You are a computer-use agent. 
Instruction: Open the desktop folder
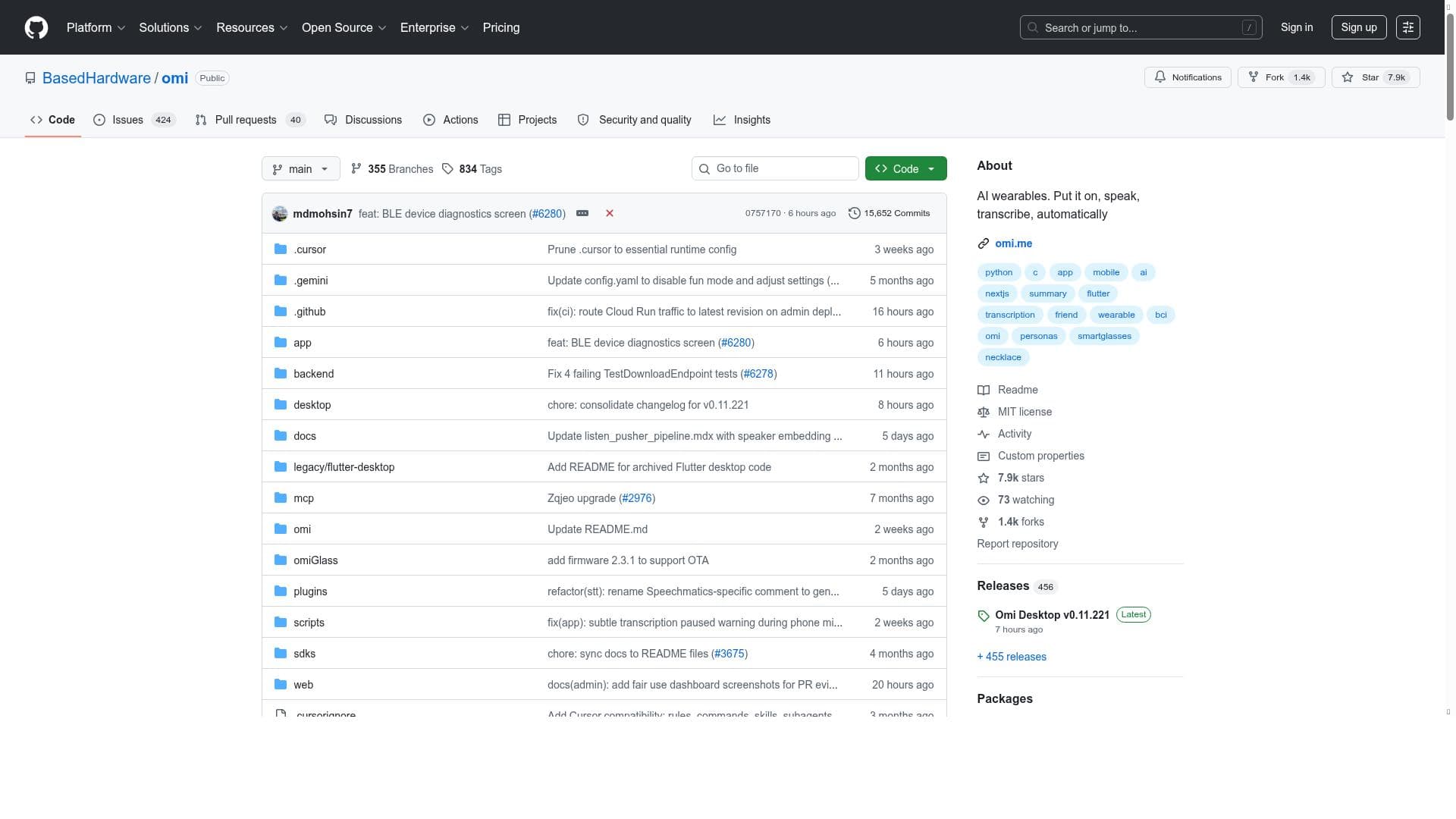pyautogui.click(x=312, y=405)
